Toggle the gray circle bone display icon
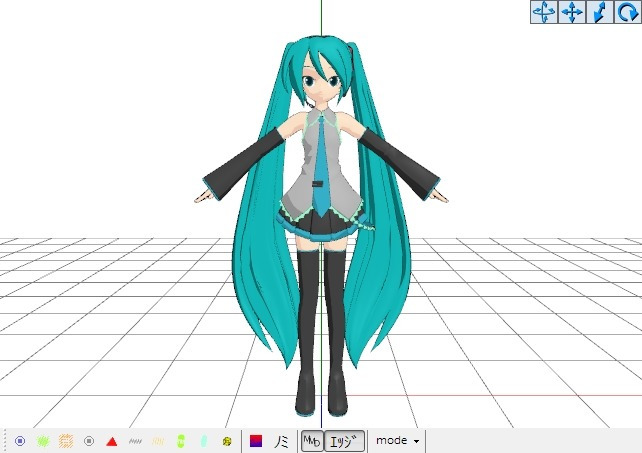 point(89,441)
